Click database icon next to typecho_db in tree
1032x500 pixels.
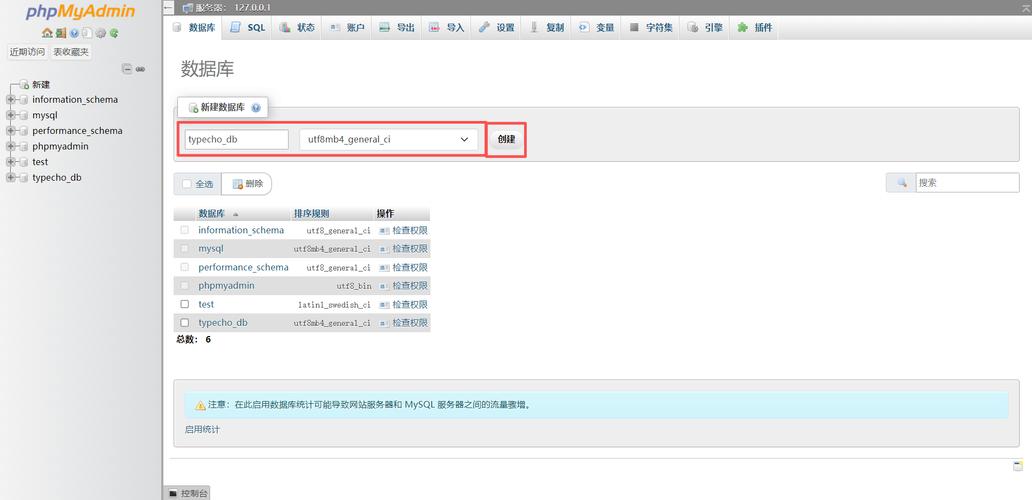(24, 178)
